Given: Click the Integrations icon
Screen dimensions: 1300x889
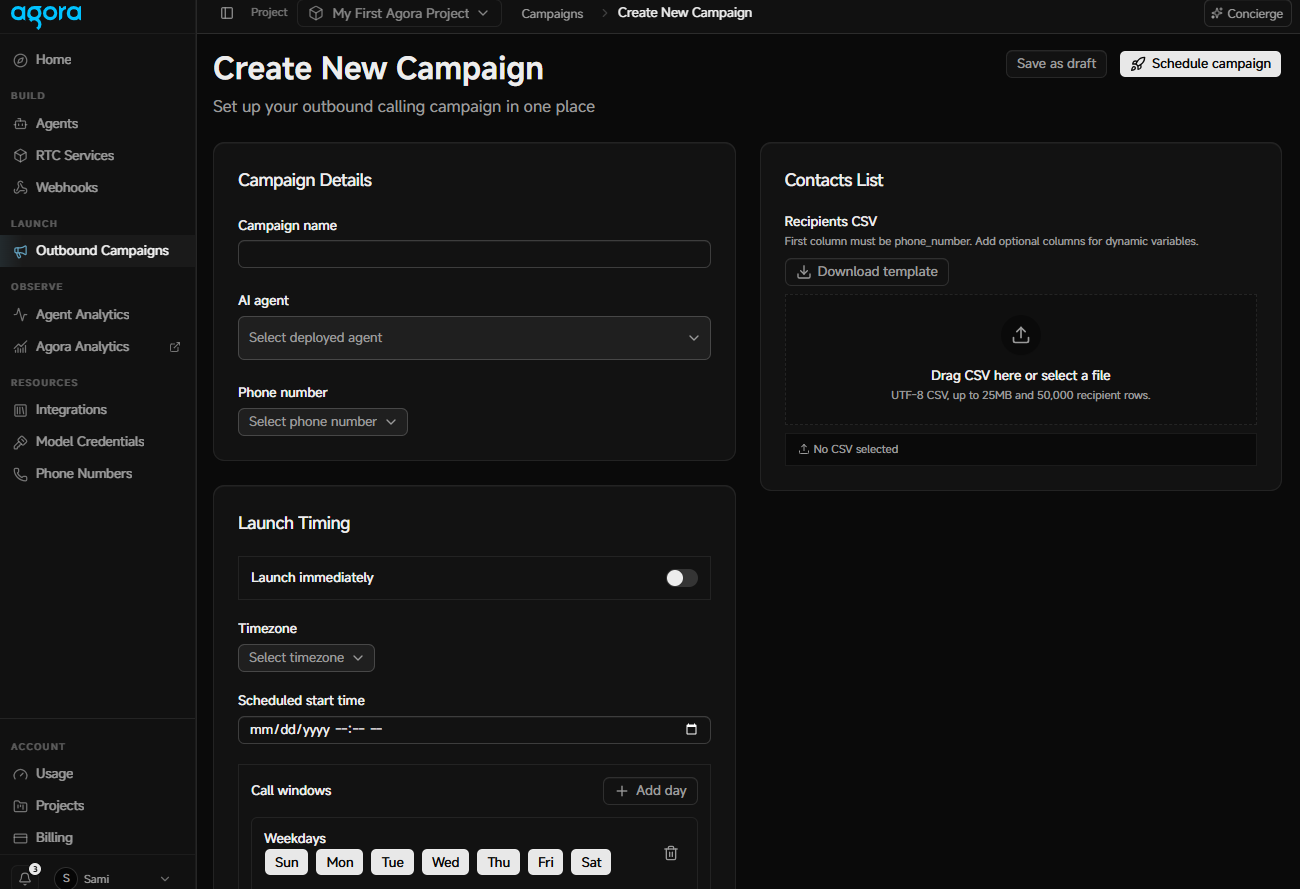Looking at the screenshot, I should tap(20, 410).
